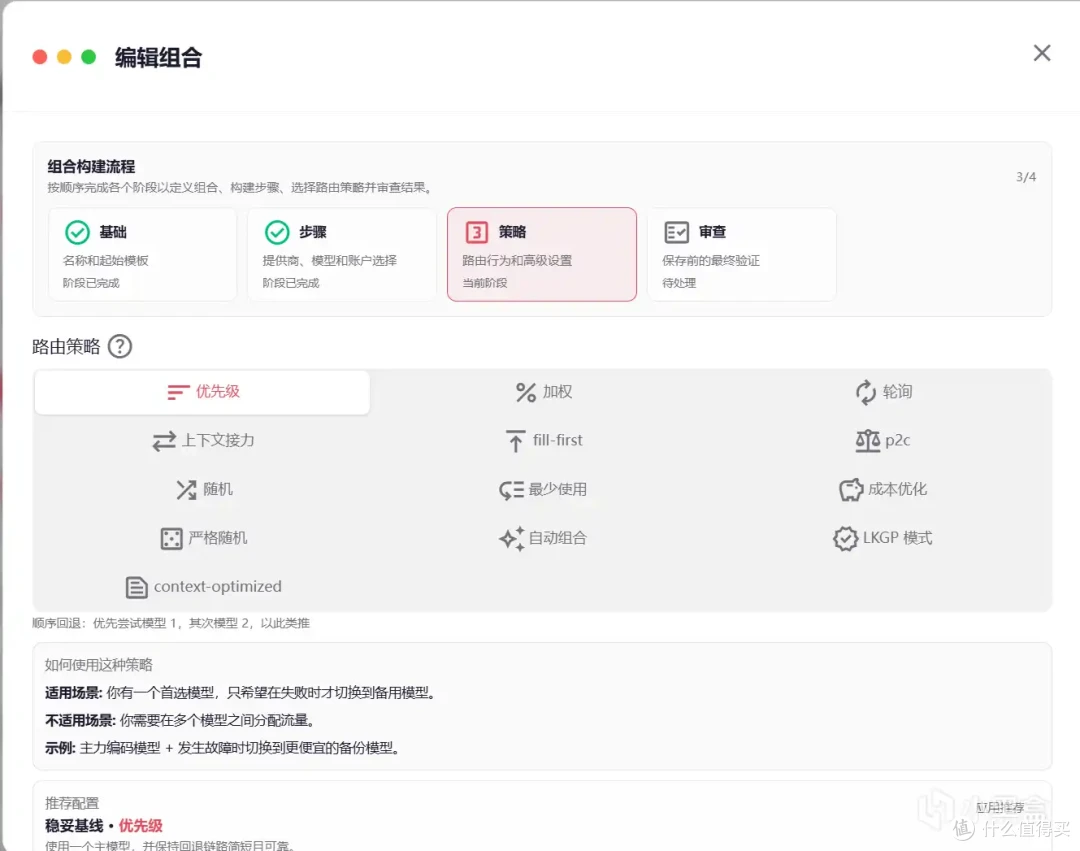Click the red 优先级 text in 稳妥基线
The image size is (1080, 851).
pyautogui.click(x=141, y=826)
